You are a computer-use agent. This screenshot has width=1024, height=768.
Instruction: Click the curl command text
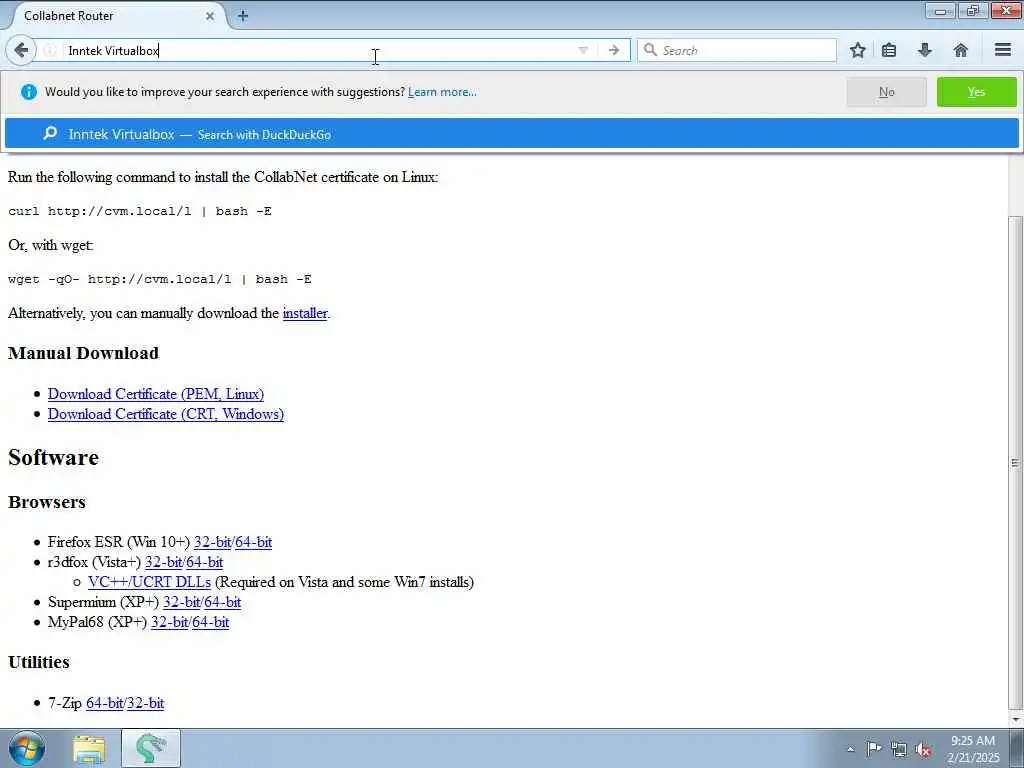[140, 211]
